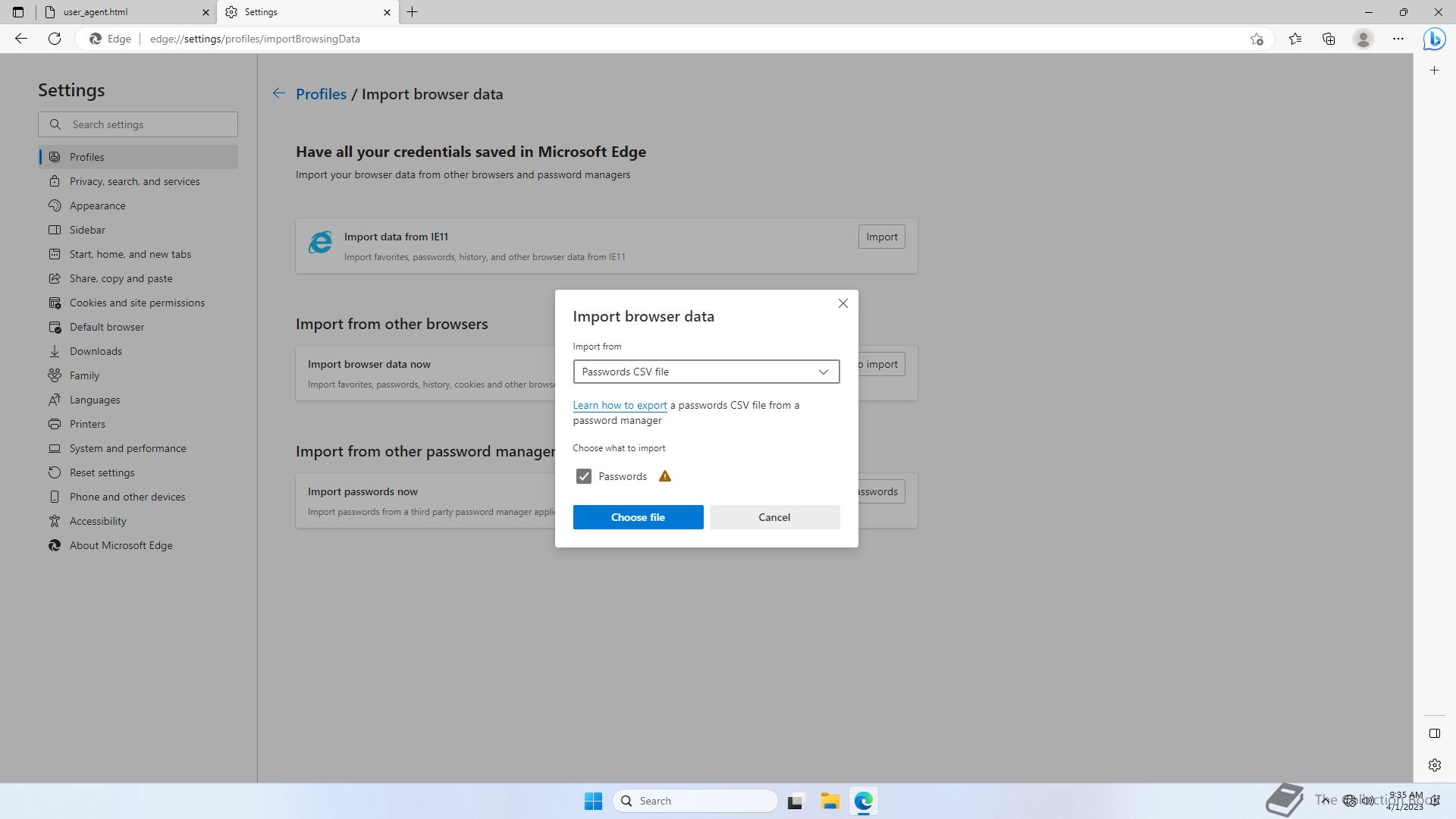
Task: Close the Import browser data dialog
Action: (843, 303)
